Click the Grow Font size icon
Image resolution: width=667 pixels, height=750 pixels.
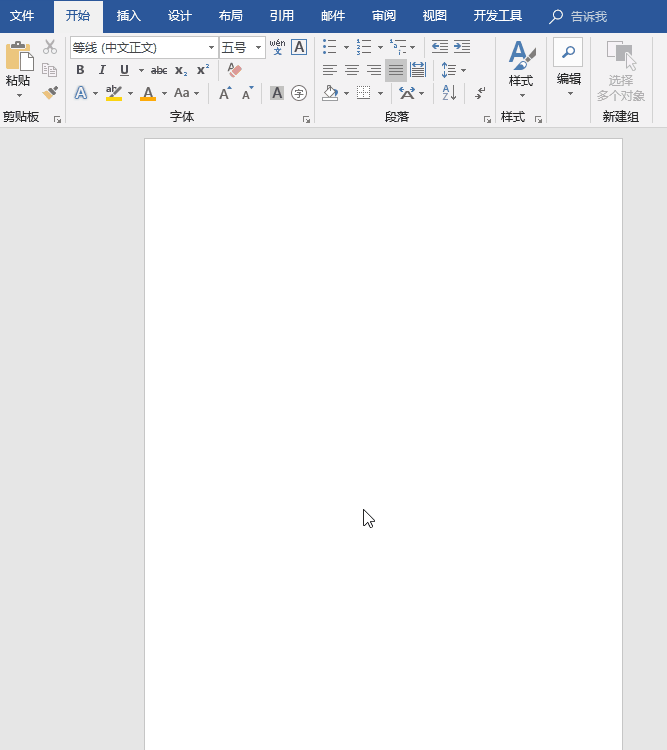click(x=225, y=93)
